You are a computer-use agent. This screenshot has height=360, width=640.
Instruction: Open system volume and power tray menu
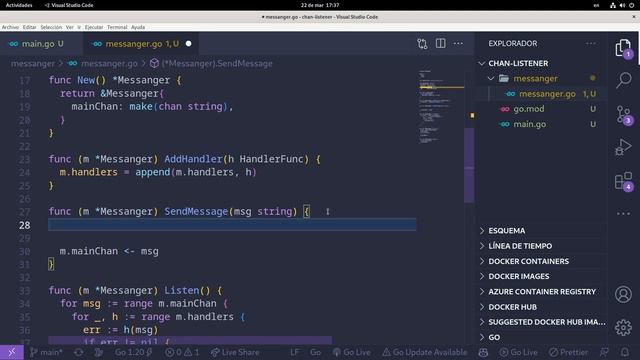[622, 5]
